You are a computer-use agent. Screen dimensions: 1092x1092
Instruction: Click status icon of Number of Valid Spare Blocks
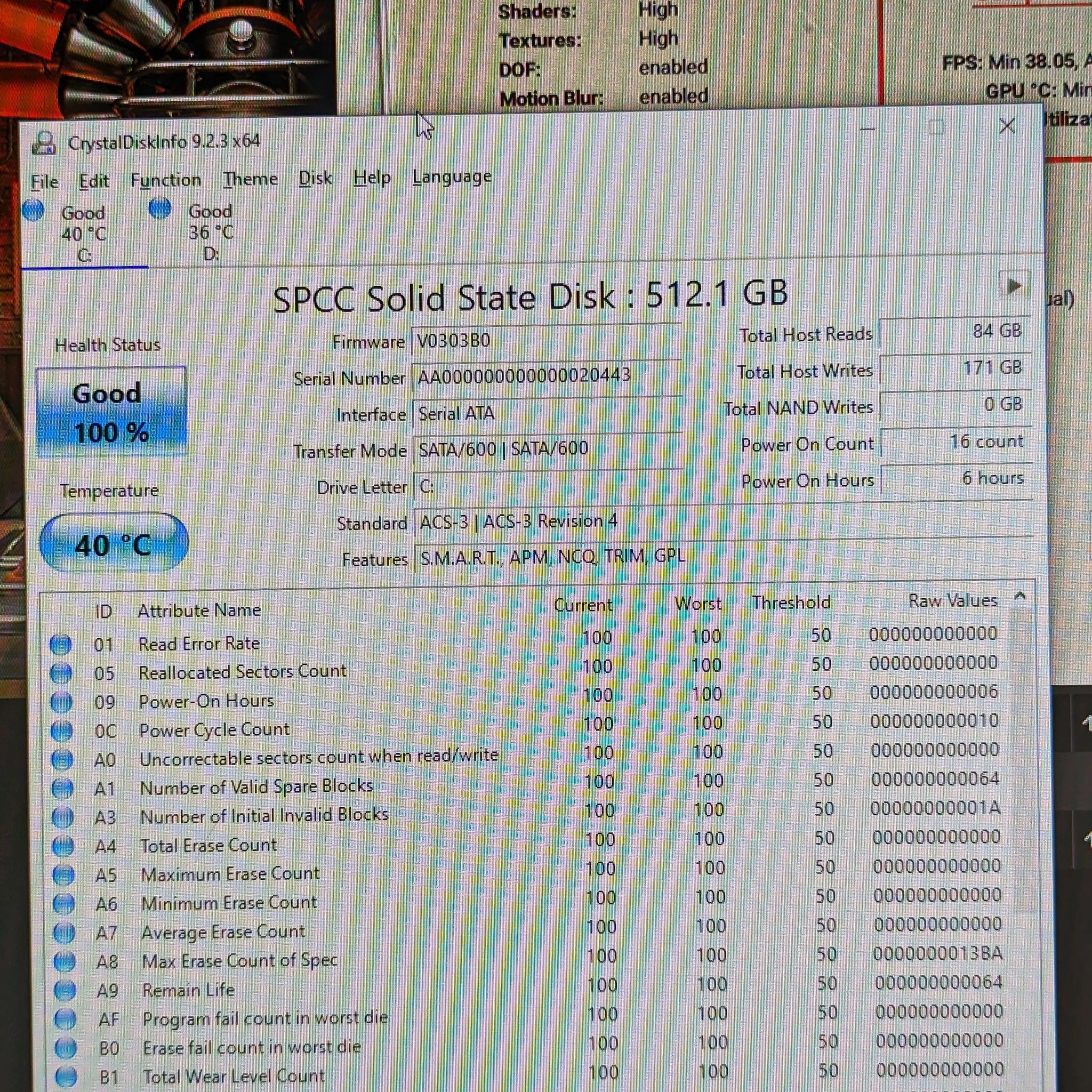pos(62,789)
